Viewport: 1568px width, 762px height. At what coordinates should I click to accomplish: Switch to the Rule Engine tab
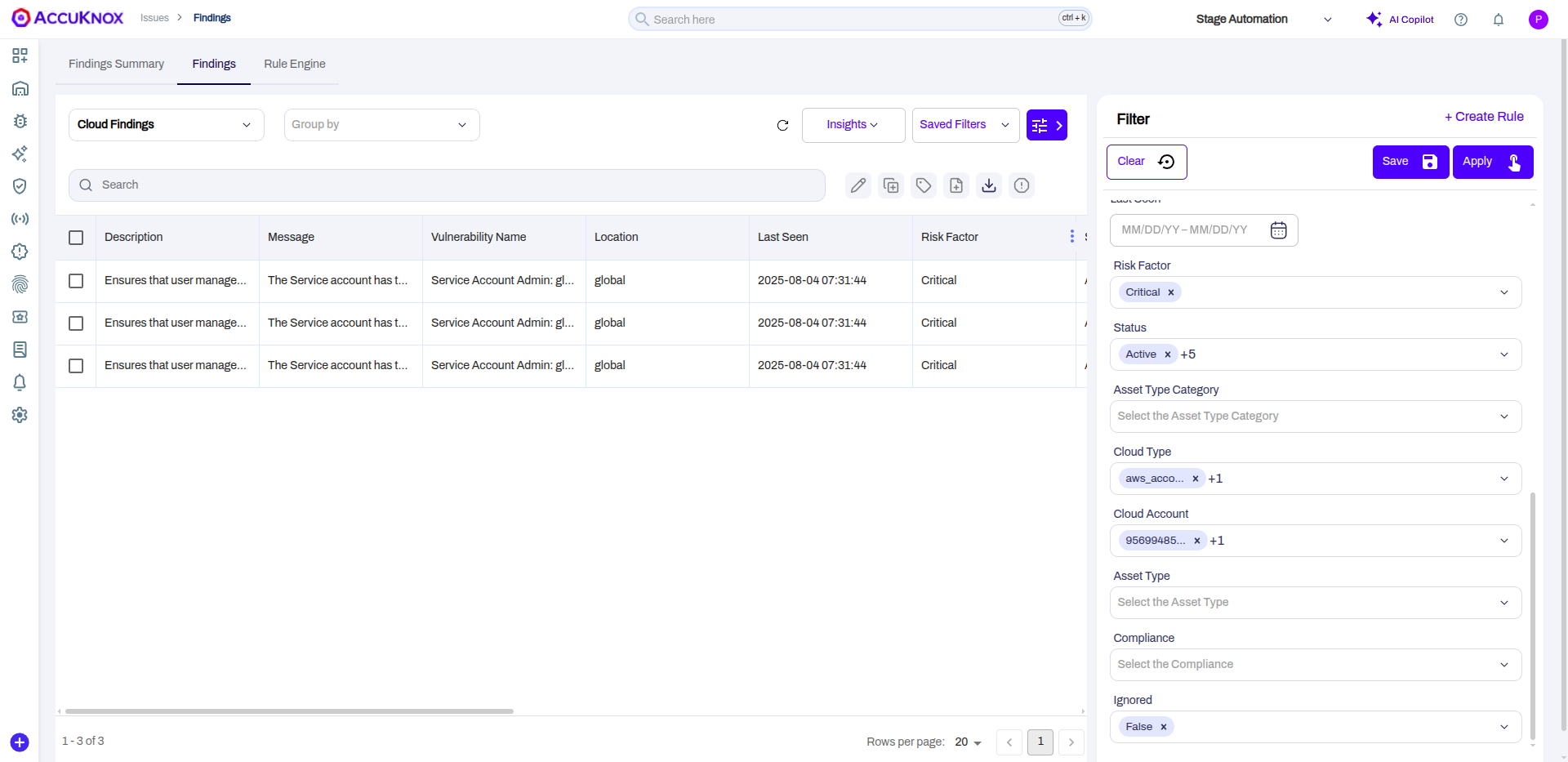294,64
